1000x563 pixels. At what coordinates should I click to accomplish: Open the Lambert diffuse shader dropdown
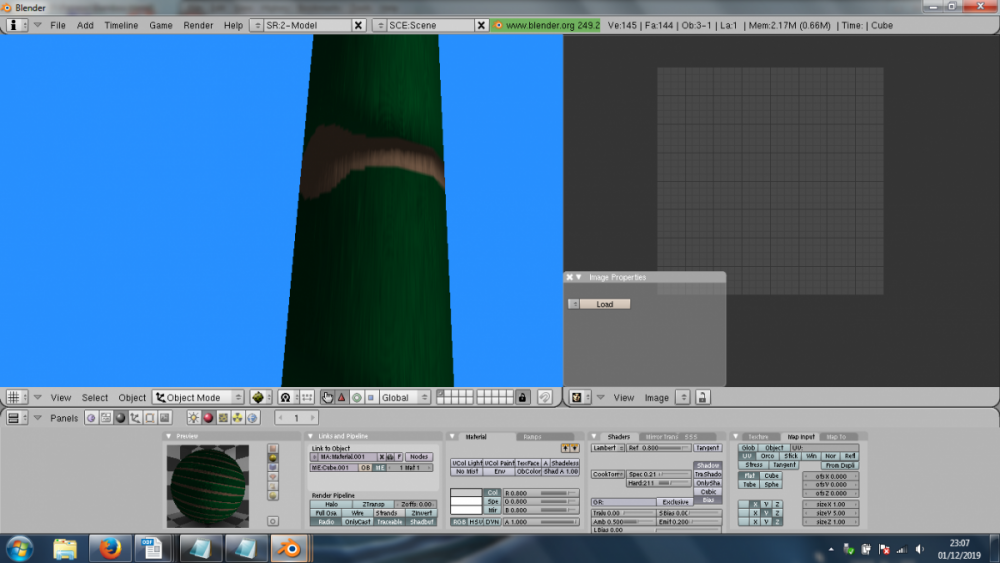click(x=607, y=448)
